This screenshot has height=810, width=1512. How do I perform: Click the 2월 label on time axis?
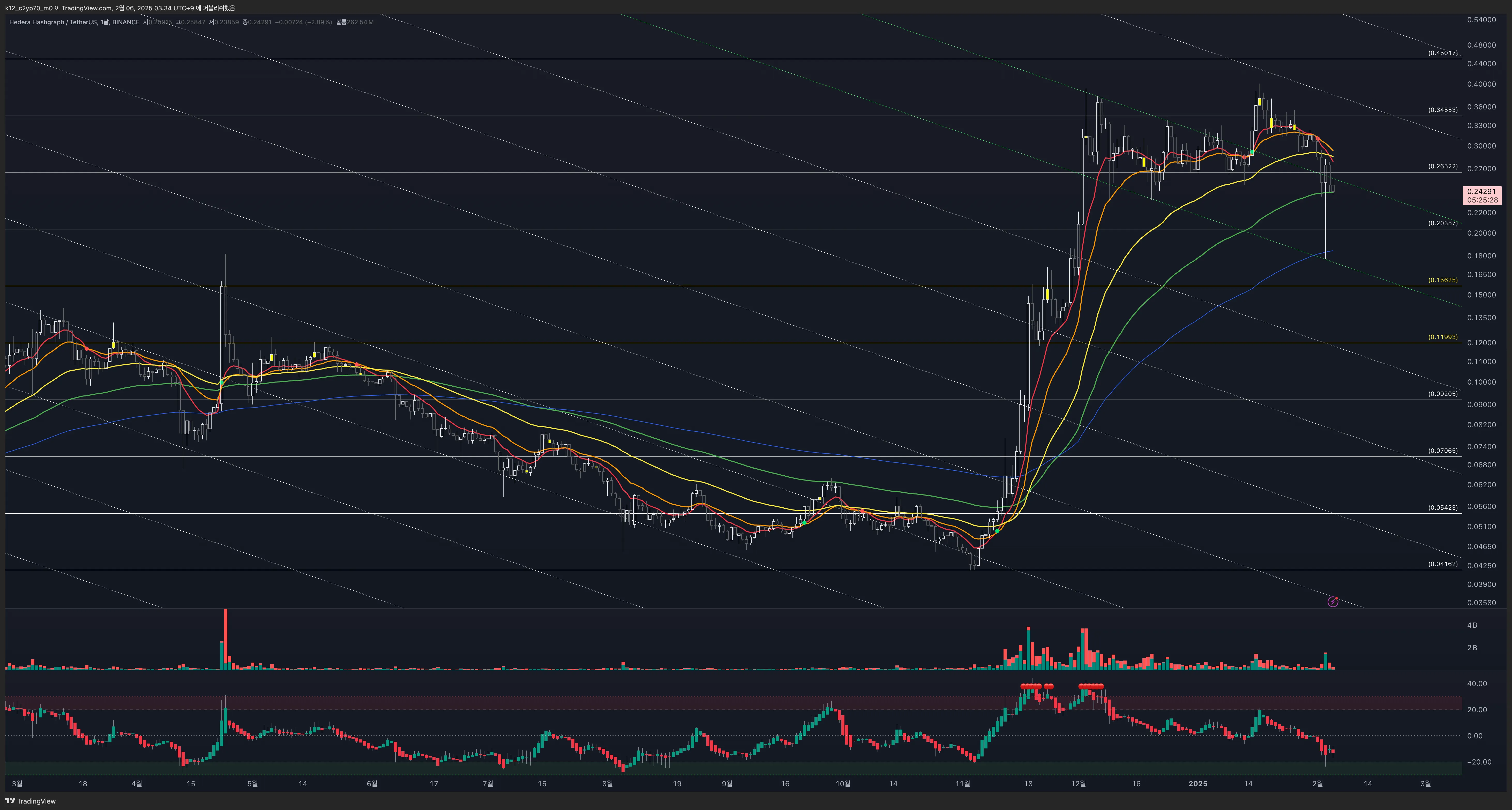1318,784
